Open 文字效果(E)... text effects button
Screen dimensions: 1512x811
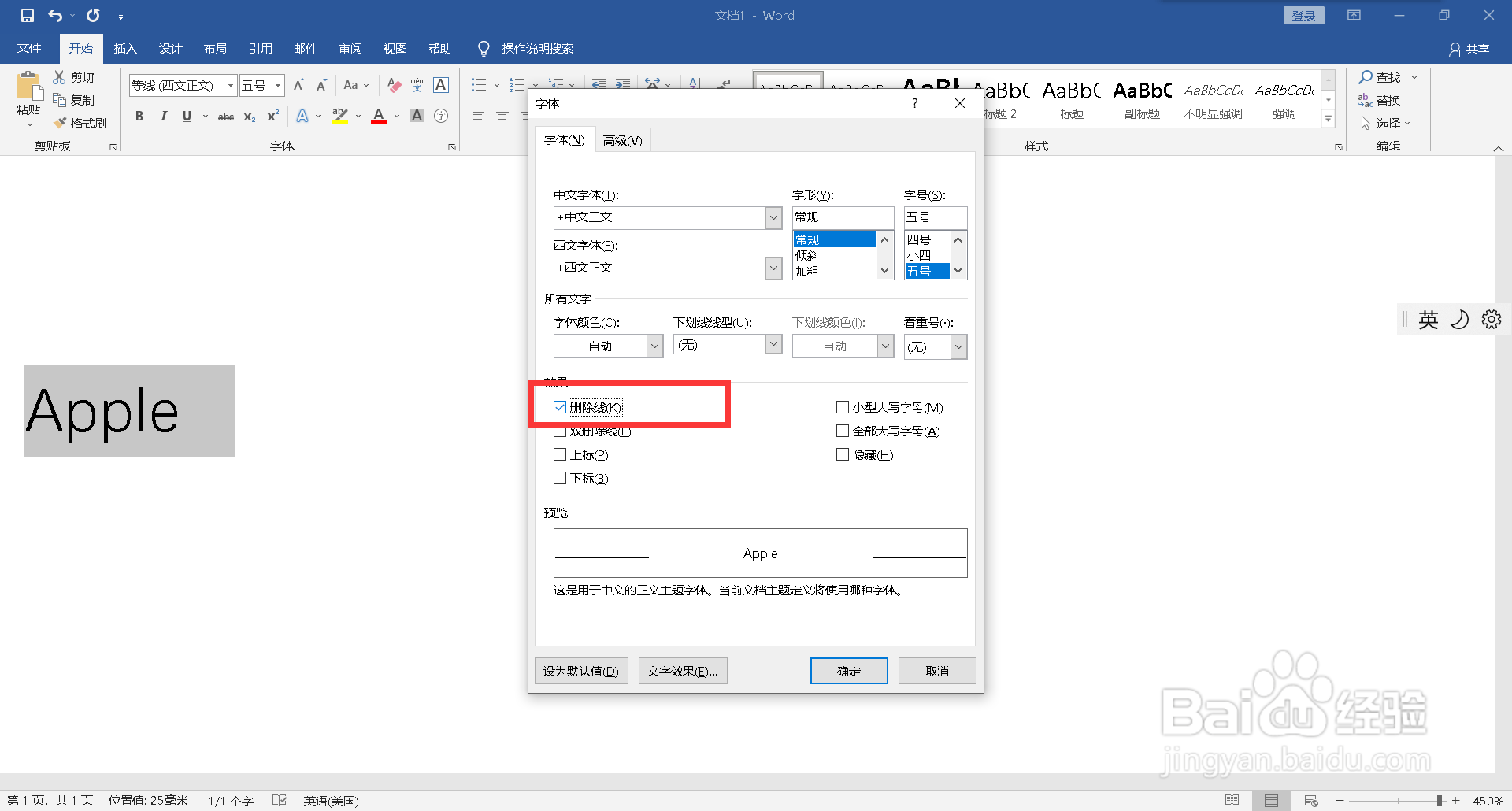[x=683, y=671]
